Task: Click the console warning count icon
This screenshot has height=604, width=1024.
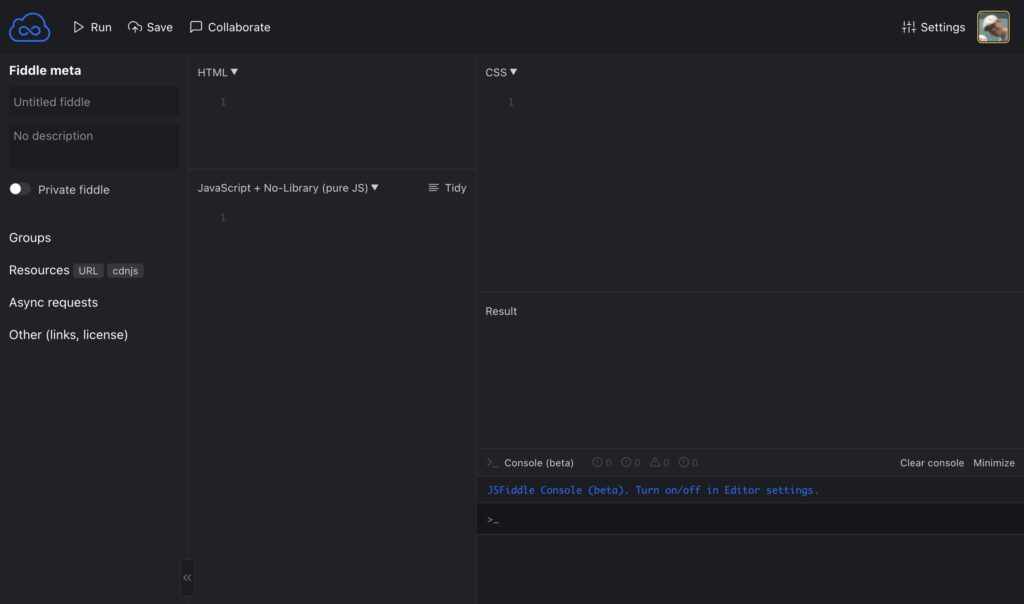Action: (655, 463)
